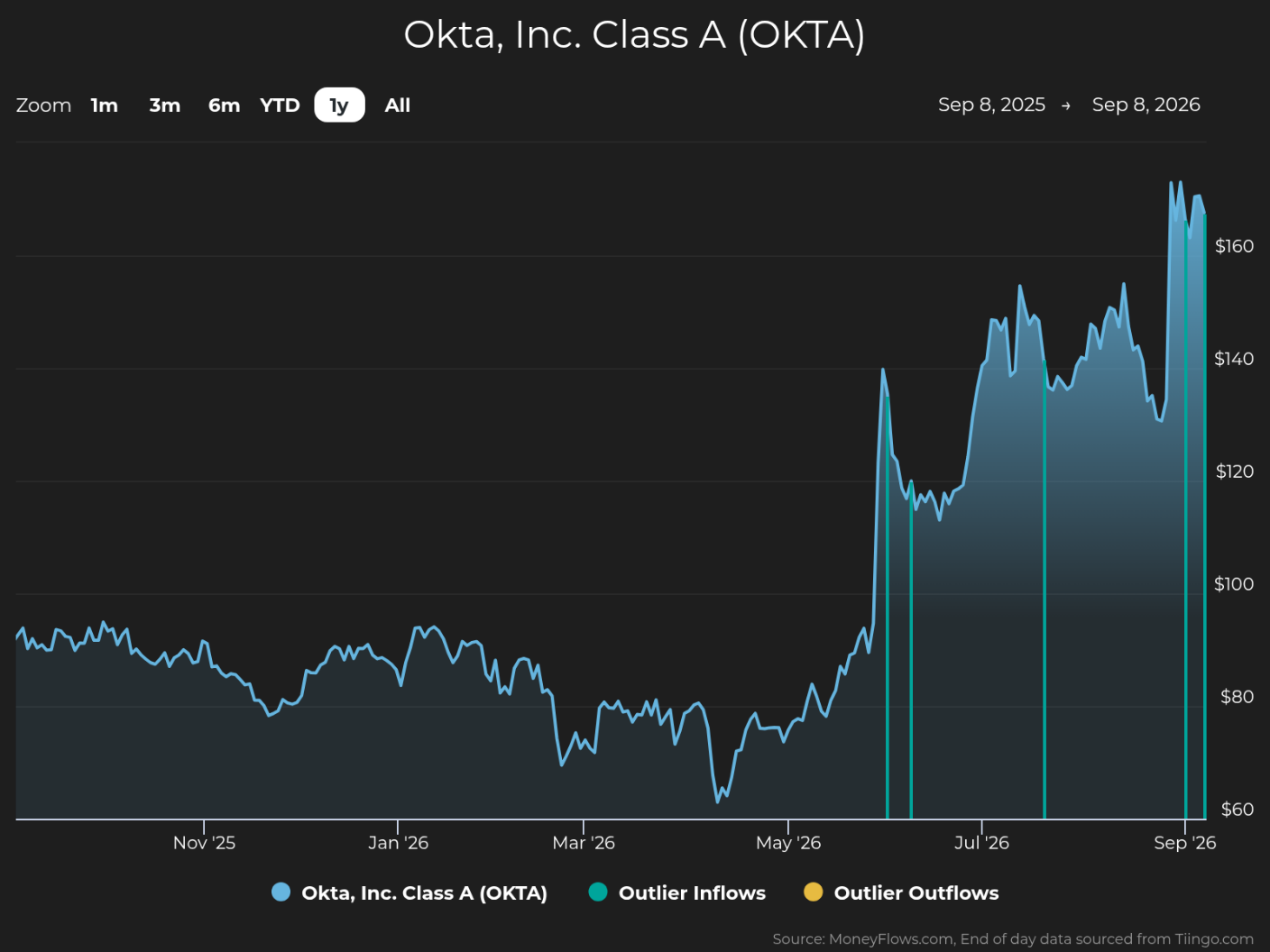The width and height of the screenshot is (1270, 952).
Task: Click the Mar '26 axis label
Action: tap(584, 843)
